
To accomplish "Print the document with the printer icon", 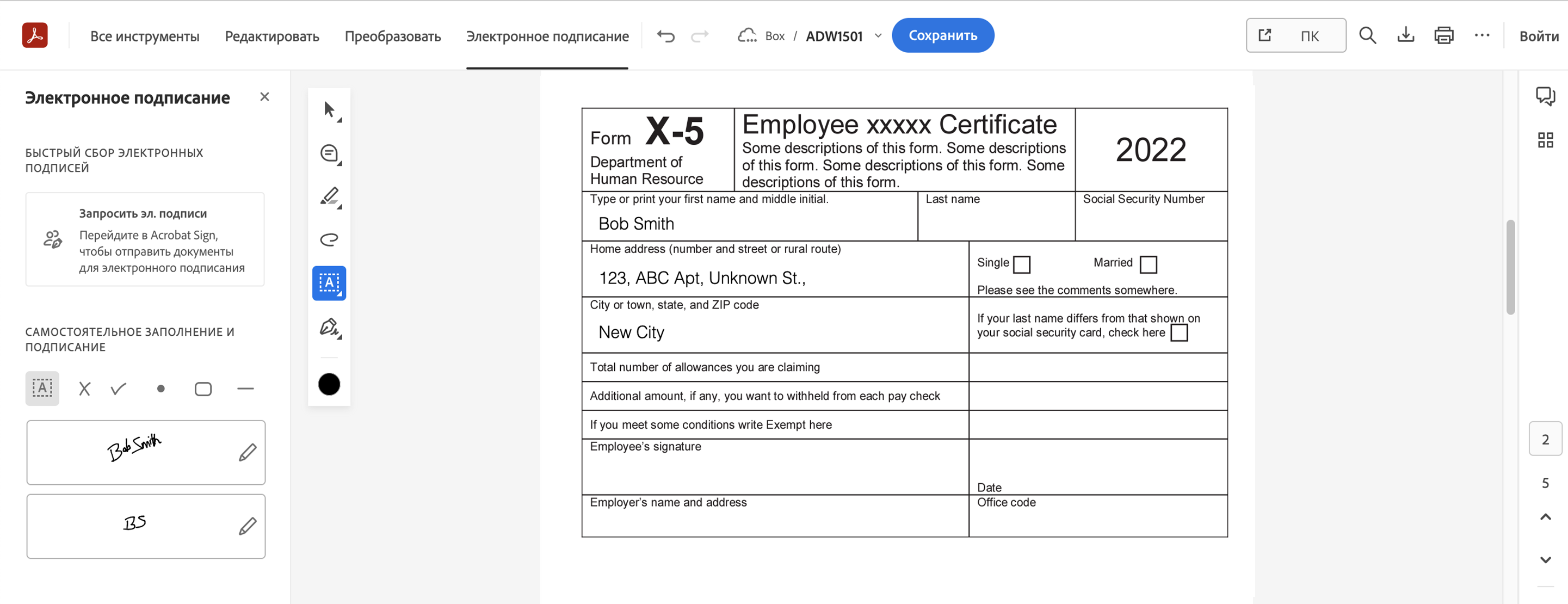I will [1444, 35].
